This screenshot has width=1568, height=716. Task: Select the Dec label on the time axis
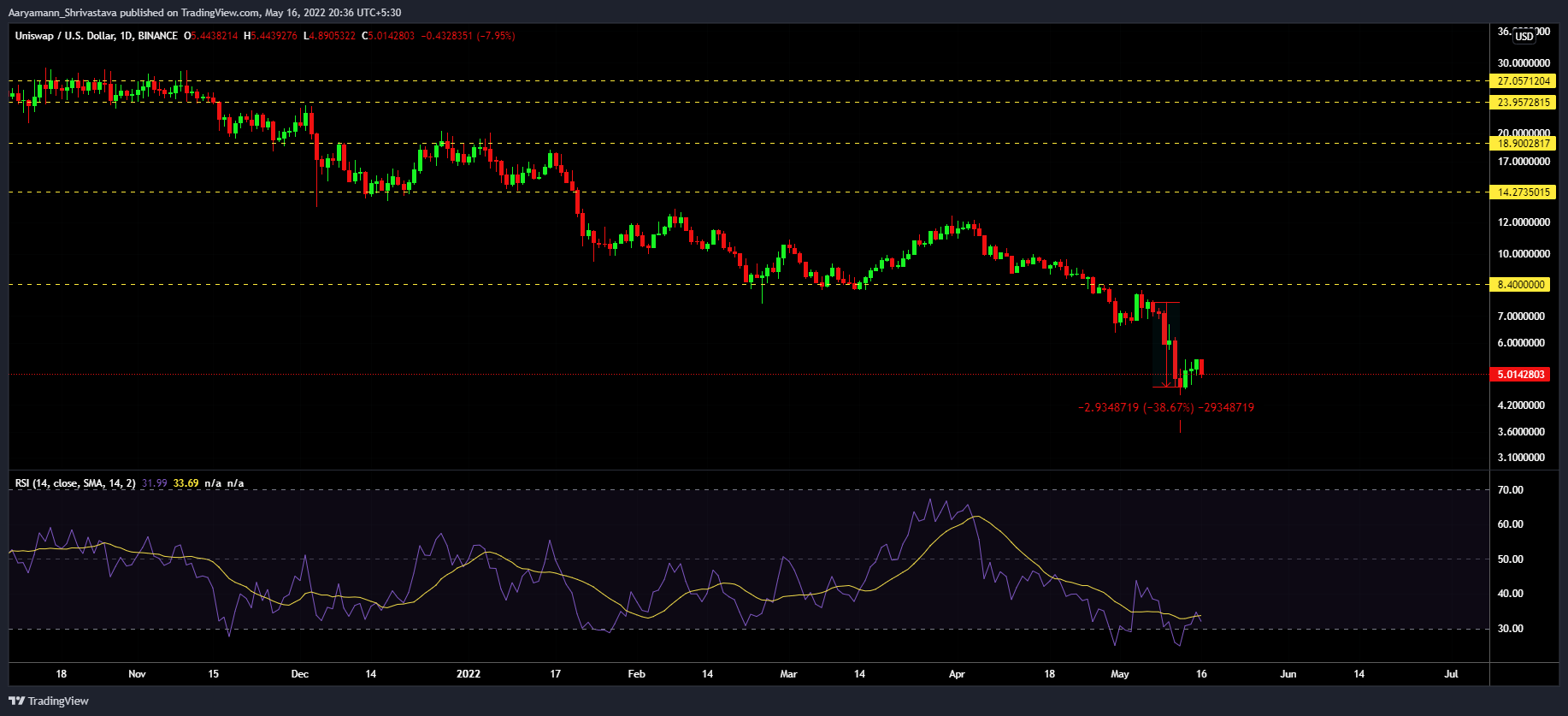click(299, 674)
